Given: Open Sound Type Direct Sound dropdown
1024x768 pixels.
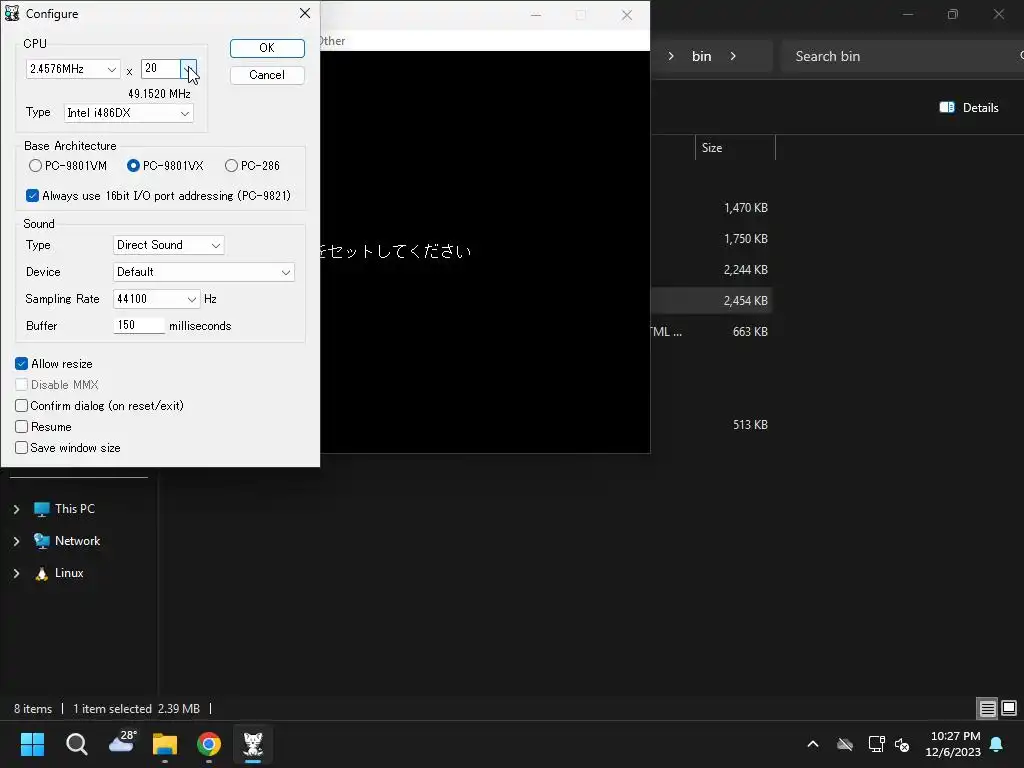Looking at the screenshot, I should pos(168,245).
